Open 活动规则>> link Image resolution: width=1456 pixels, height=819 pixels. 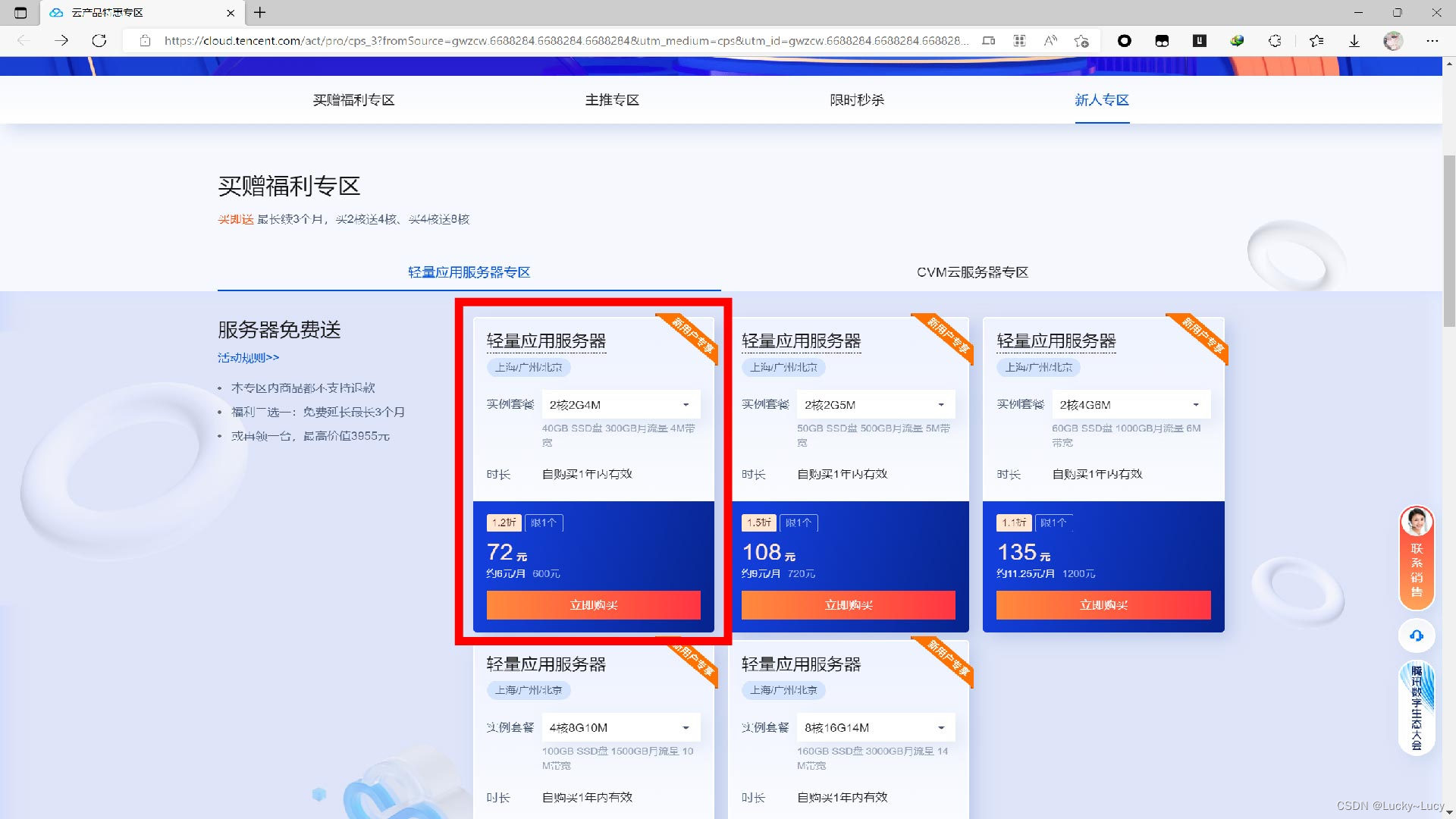249,358
